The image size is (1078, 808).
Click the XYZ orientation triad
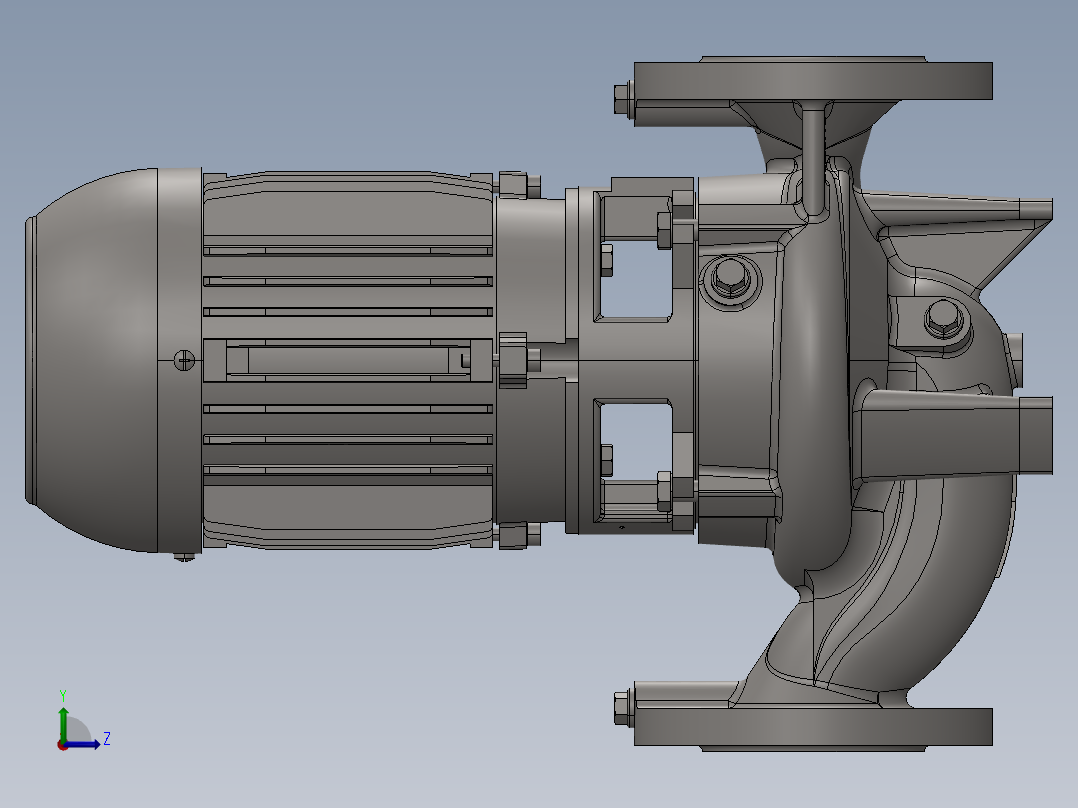click(x=83, y=720)
